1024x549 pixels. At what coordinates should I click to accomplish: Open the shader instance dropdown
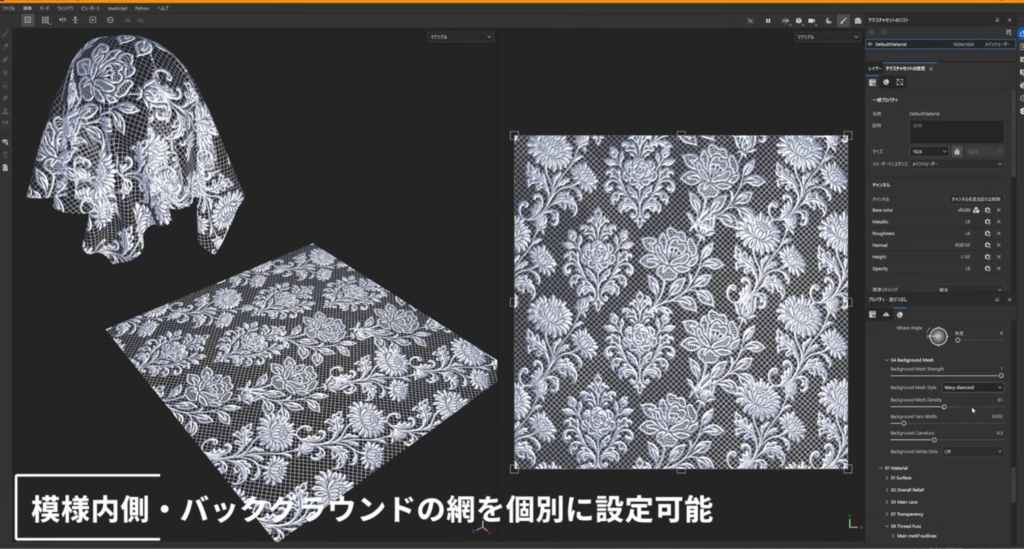pos(956,164)
